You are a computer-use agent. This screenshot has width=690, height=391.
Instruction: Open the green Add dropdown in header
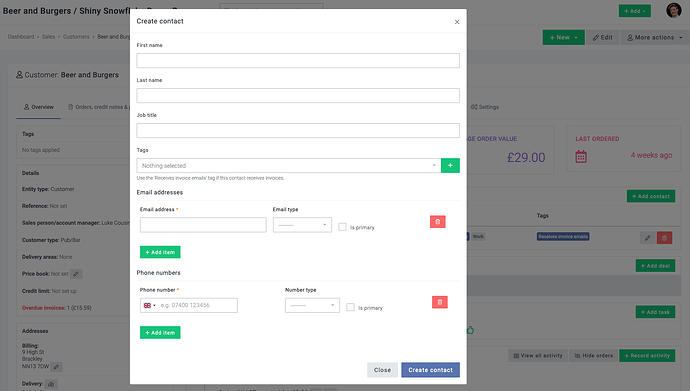pyautogui.click(x=635, y=11)
